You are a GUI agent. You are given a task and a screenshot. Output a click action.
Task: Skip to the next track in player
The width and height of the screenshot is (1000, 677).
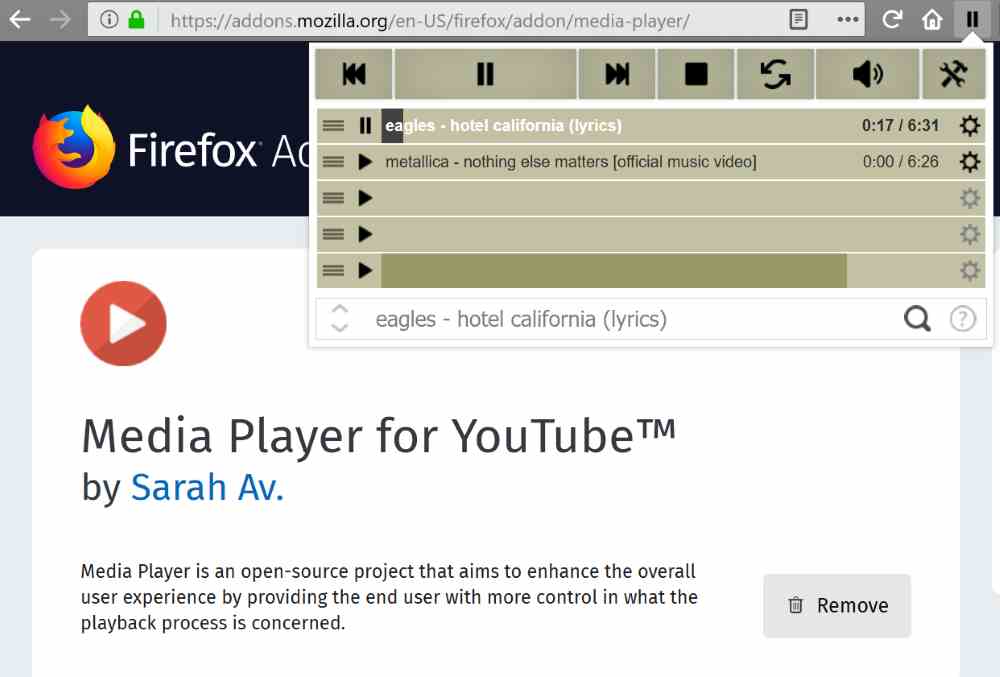tap(617, 74)
